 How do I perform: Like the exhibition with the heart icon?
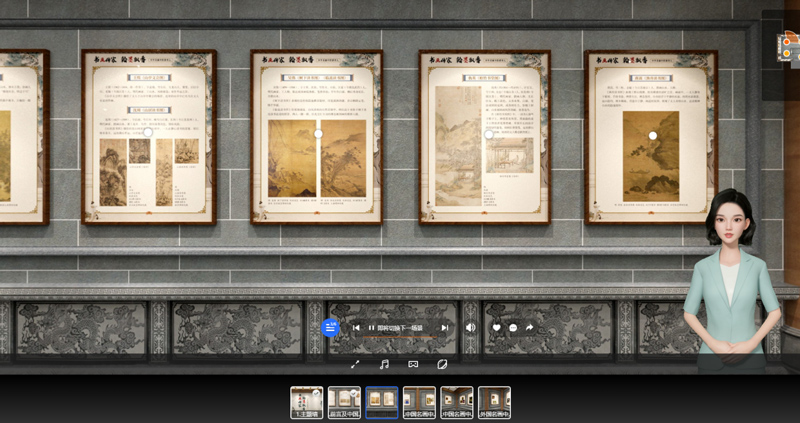(x=496, y=328)
